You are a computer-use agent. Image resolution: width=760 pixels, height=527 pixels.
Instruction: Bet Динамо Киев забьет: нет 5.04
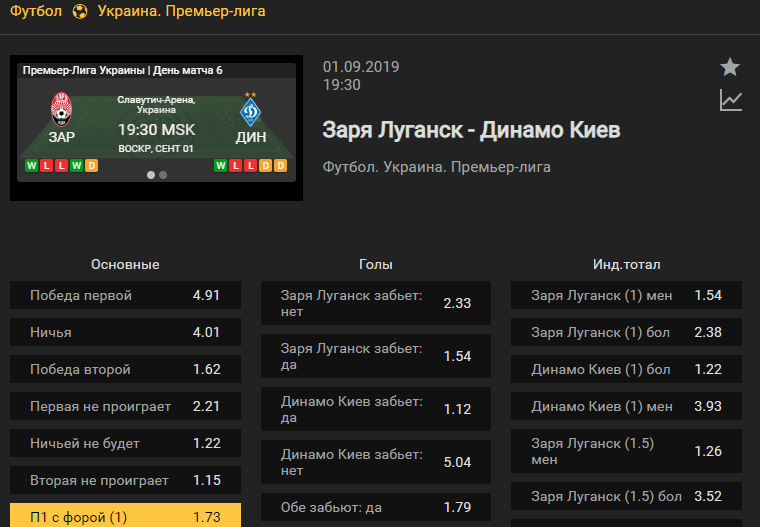tap(376, 462)
